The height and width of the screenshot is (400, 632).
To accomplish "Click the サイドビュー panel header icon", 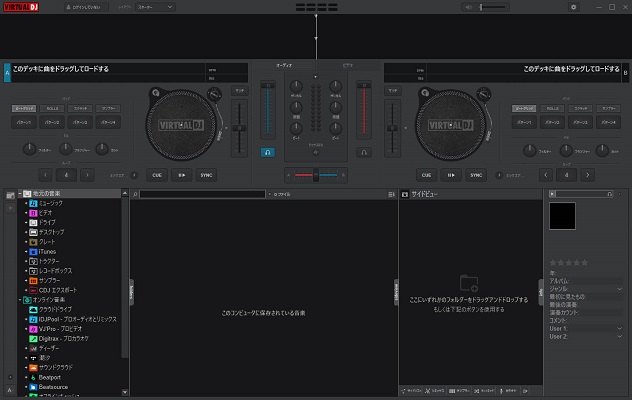I will [x=405, y=194].
